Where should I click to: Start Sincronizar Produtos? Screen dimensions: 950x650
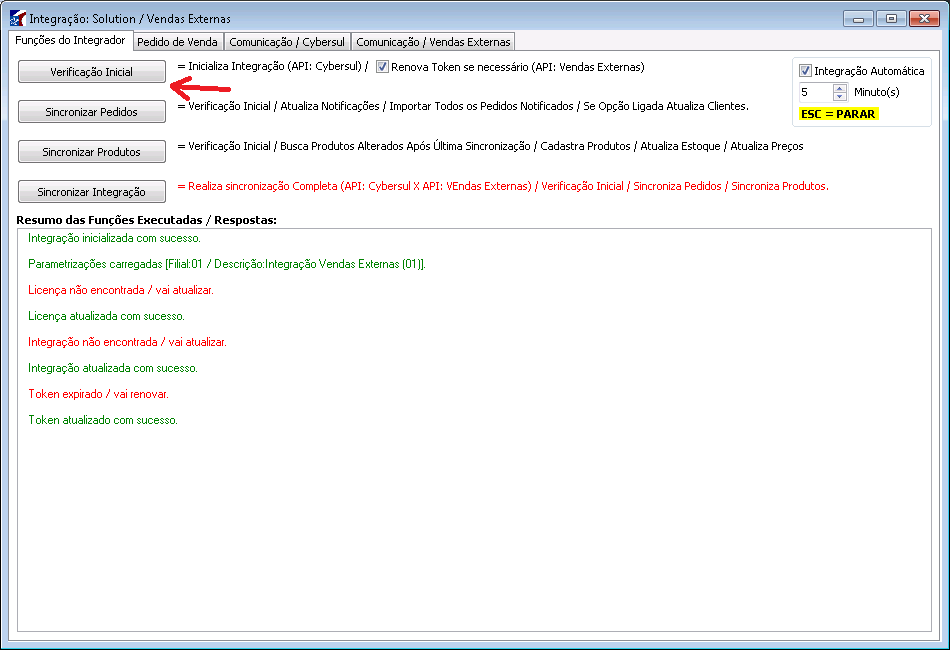[91, 151]
